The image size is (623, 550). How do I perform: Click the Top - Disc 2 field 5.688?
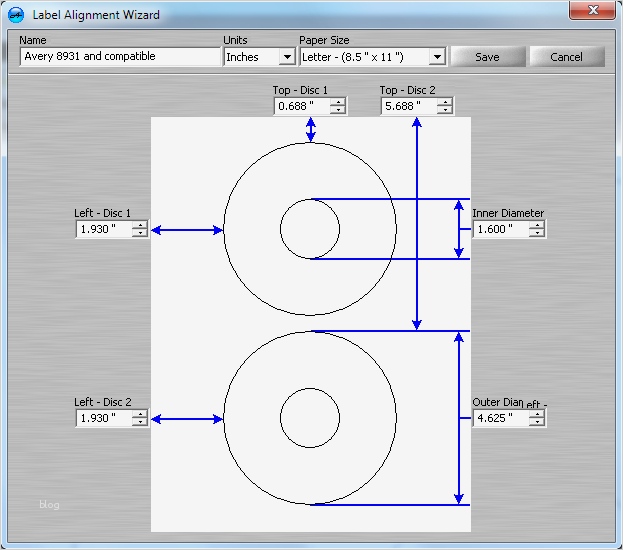410,106
